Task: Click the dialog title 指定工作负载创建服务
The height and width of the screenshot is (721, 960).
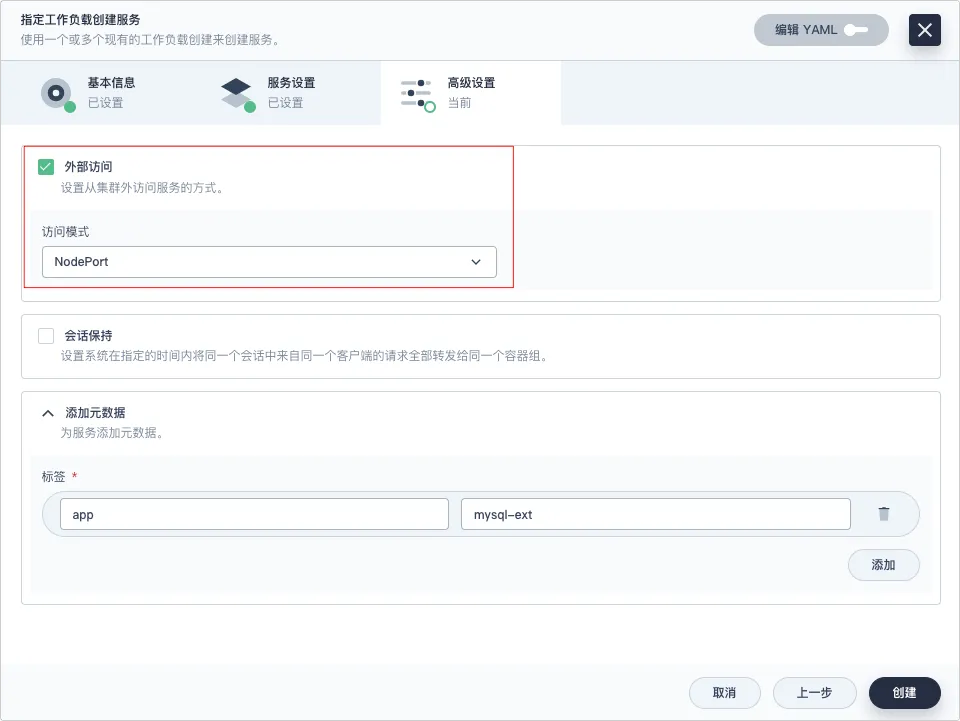Action: pyautogui.click(x=80, y=20)
